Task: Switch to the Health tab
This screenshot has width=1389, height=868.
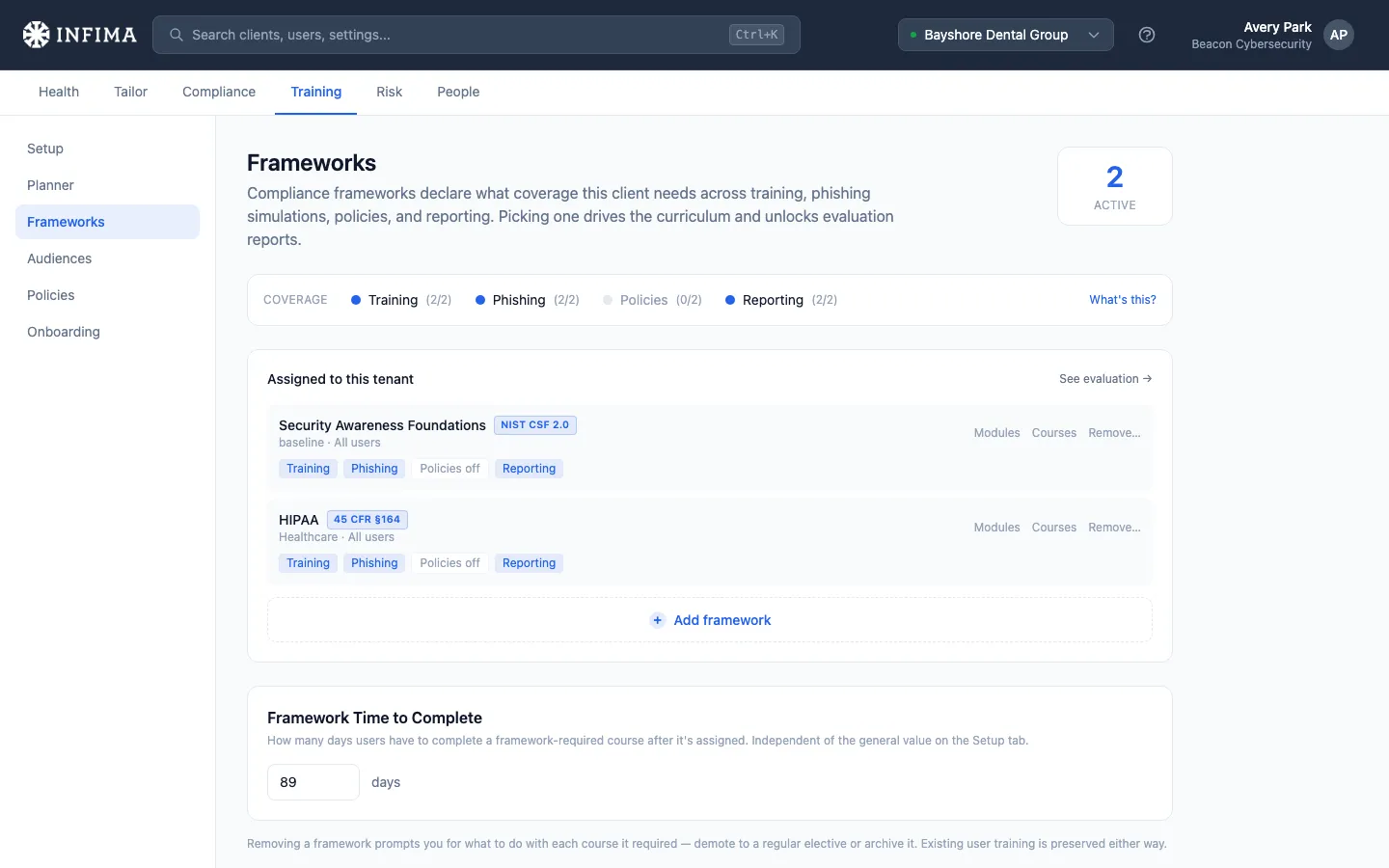Action: click(x=59, y=92)
